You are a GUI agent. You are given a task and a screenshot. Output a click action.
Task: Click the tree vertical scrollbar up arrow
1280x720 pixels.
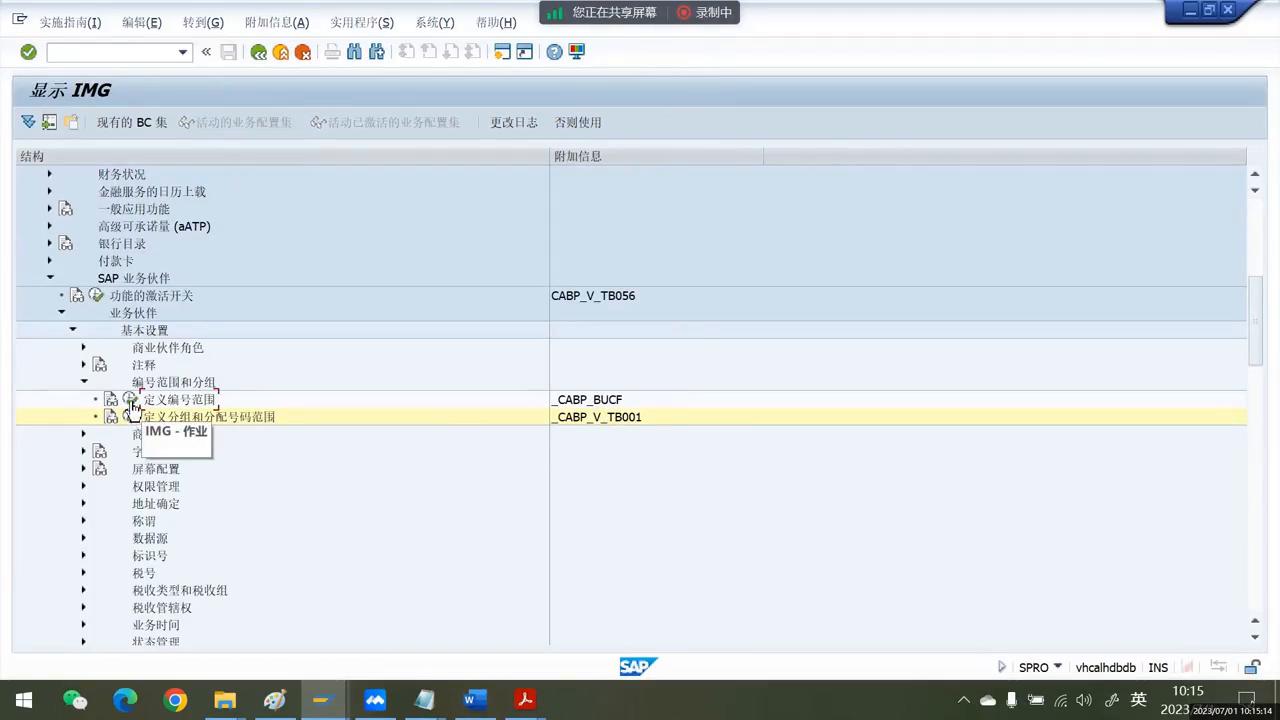(x=1255, y=174)
